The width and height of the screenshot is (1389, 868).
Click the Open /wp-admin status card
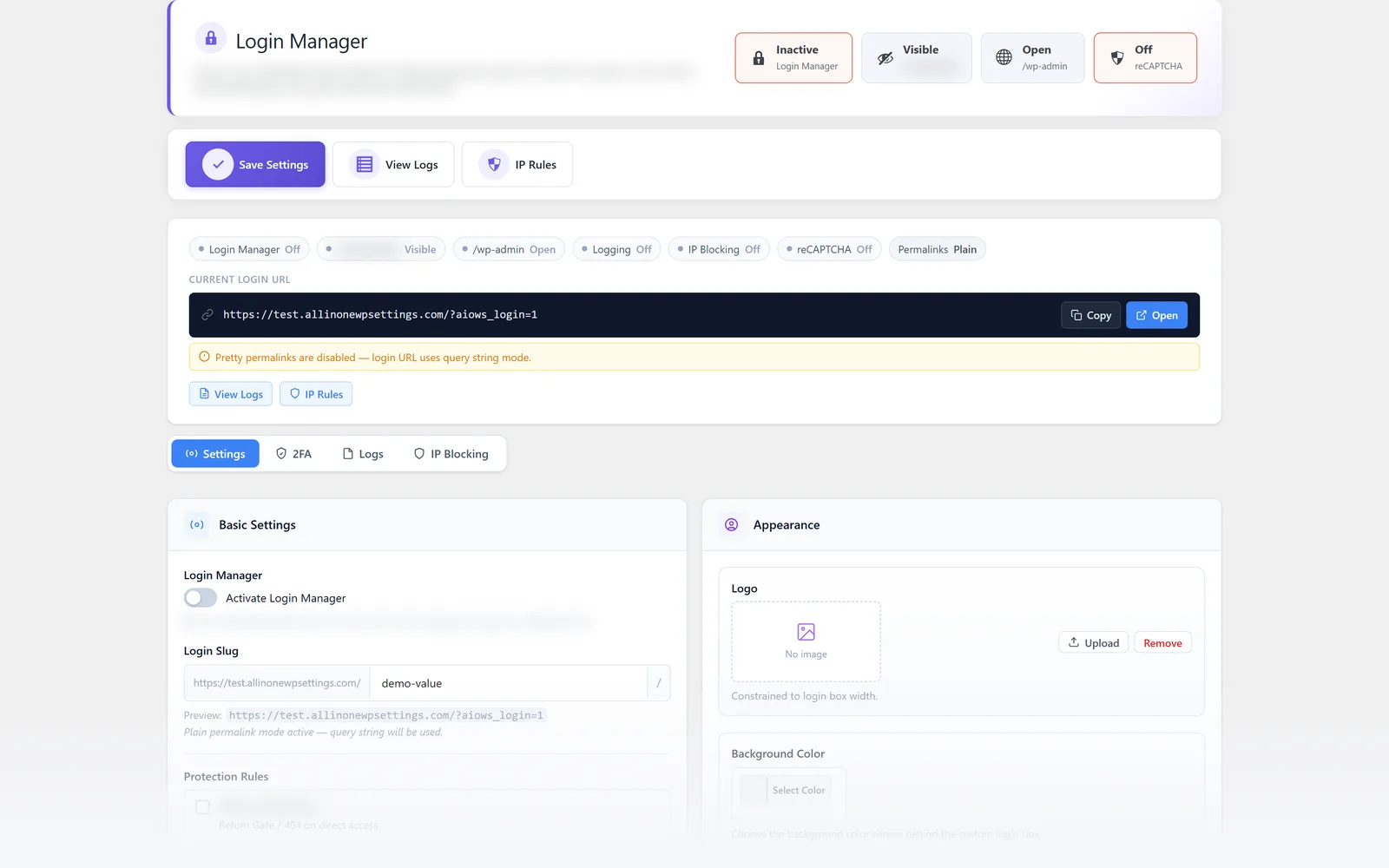coord(1032,58)
